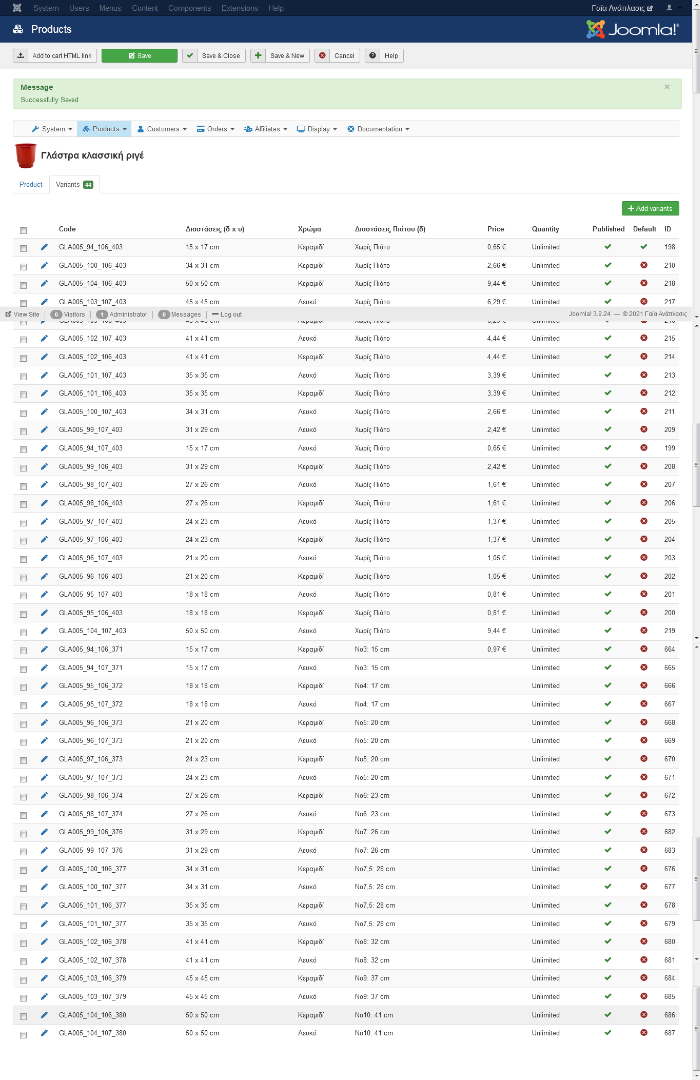Set variant ID 210 as default
Screen dimensions: 700x1080
coord(644,265)
